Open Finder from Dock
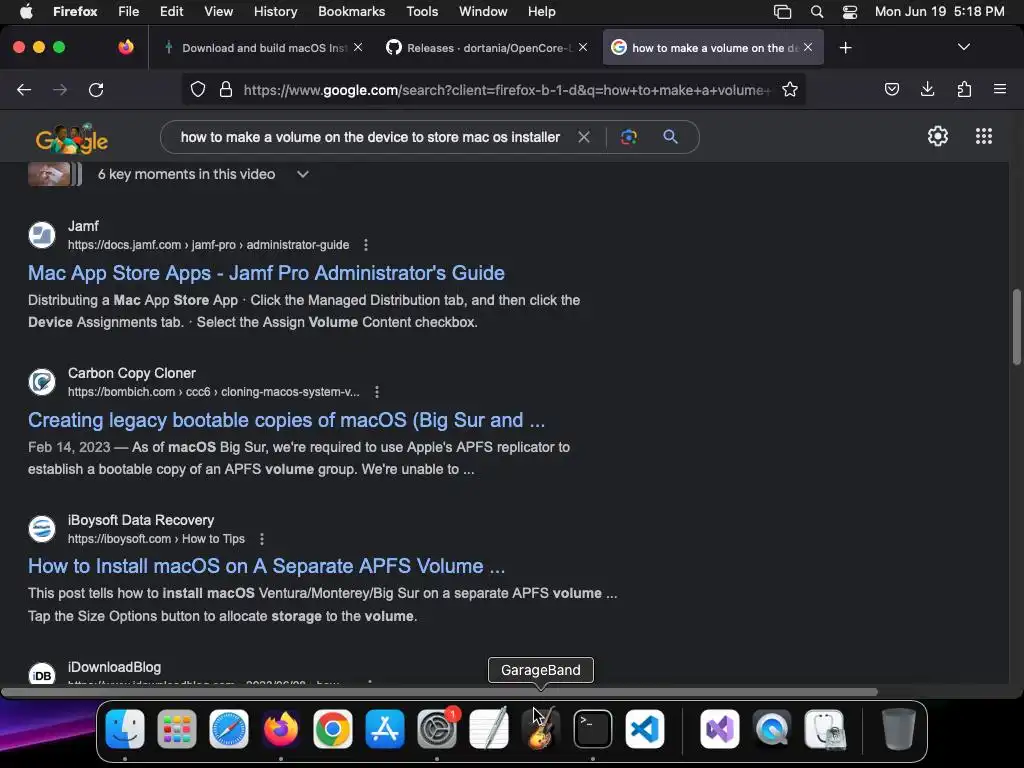Viewport: 1024px width, 768px height. [125, 729]
